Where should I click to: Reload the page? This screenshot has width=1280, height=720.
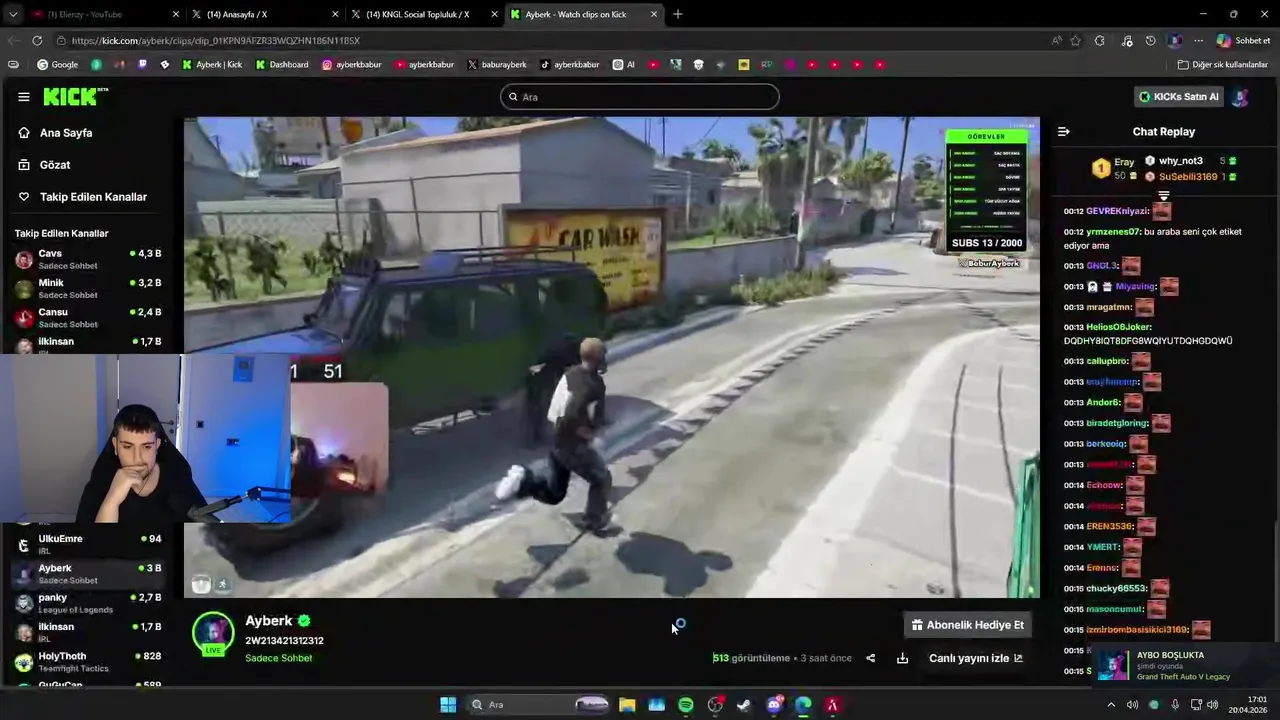pyautogui.click(x=37, y=40)
